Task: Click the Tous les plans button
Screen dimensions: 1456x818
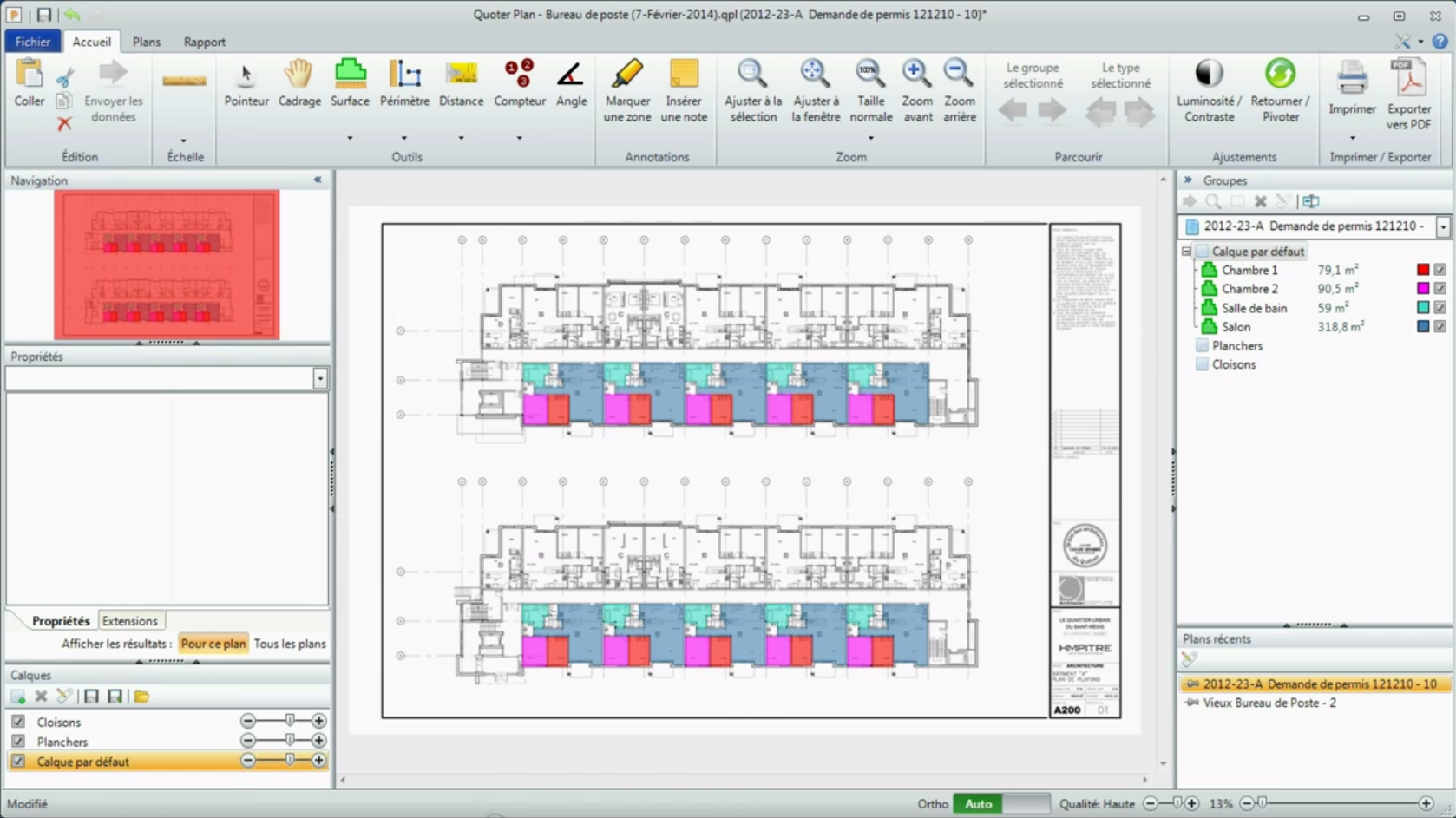Action: tap(290, 644)
